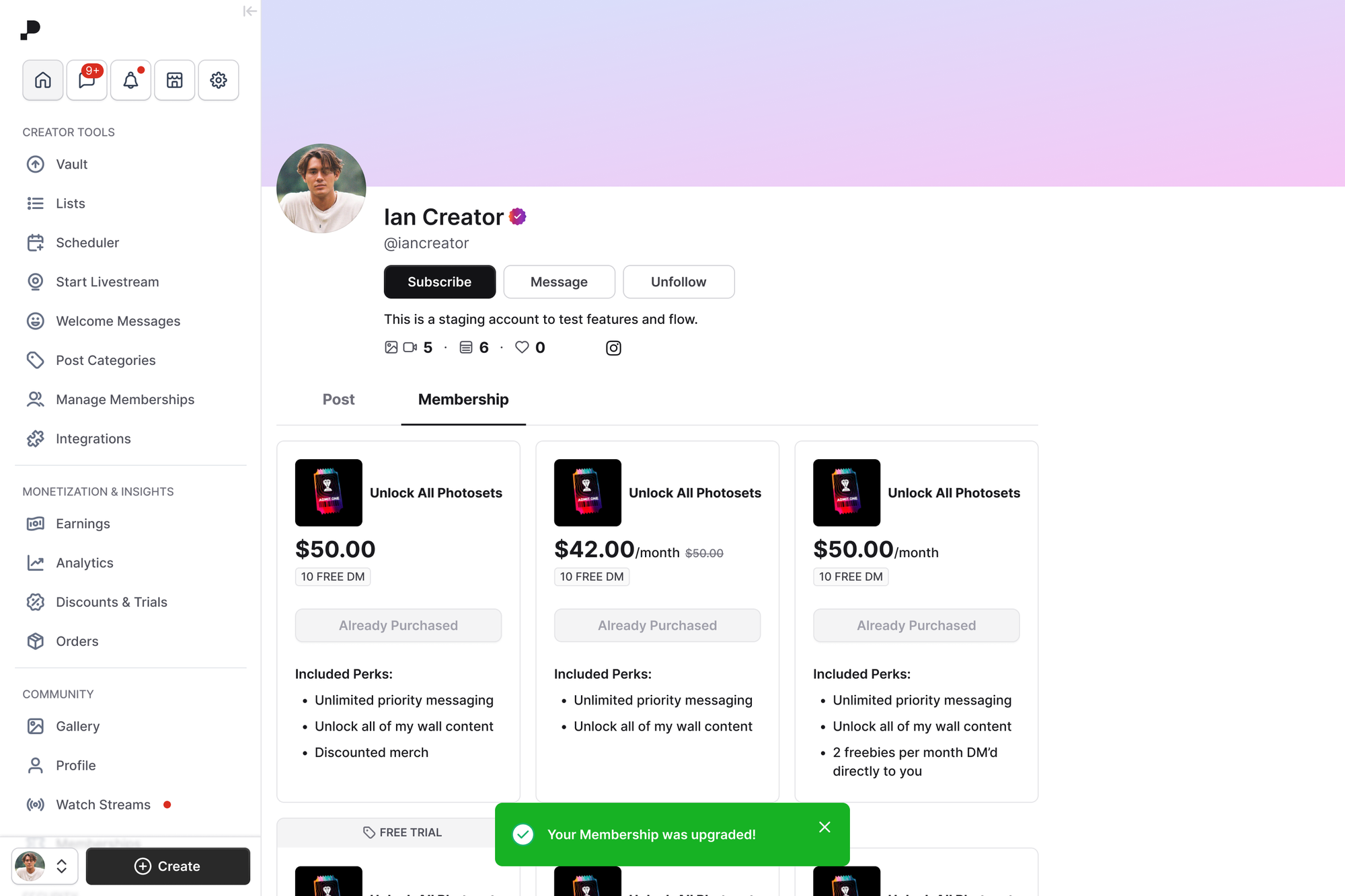The image size is (1345, 896).
Task: Open the notifications bell icon
Action: click(130, 80)
